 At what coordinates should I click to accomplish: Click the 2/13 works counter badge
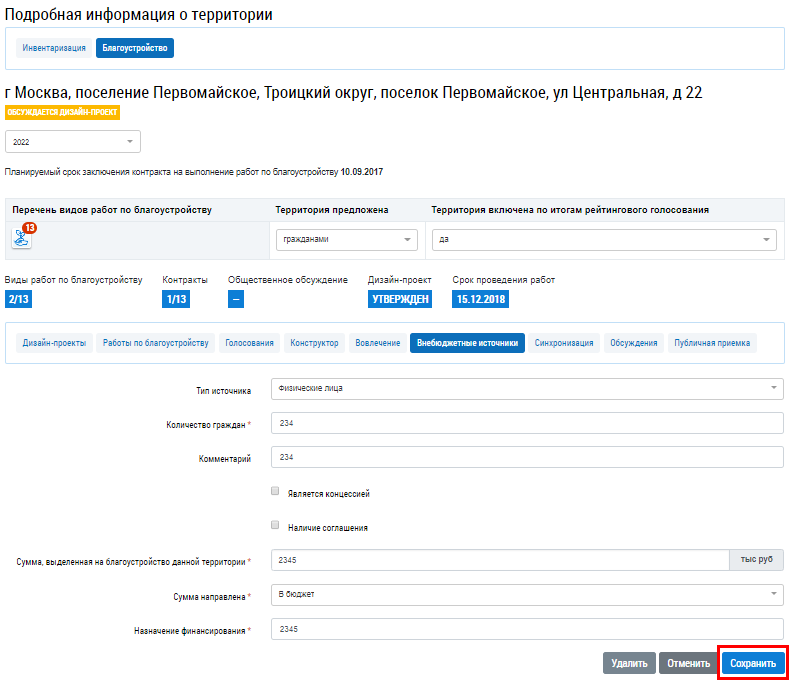(x=18, y=299)
